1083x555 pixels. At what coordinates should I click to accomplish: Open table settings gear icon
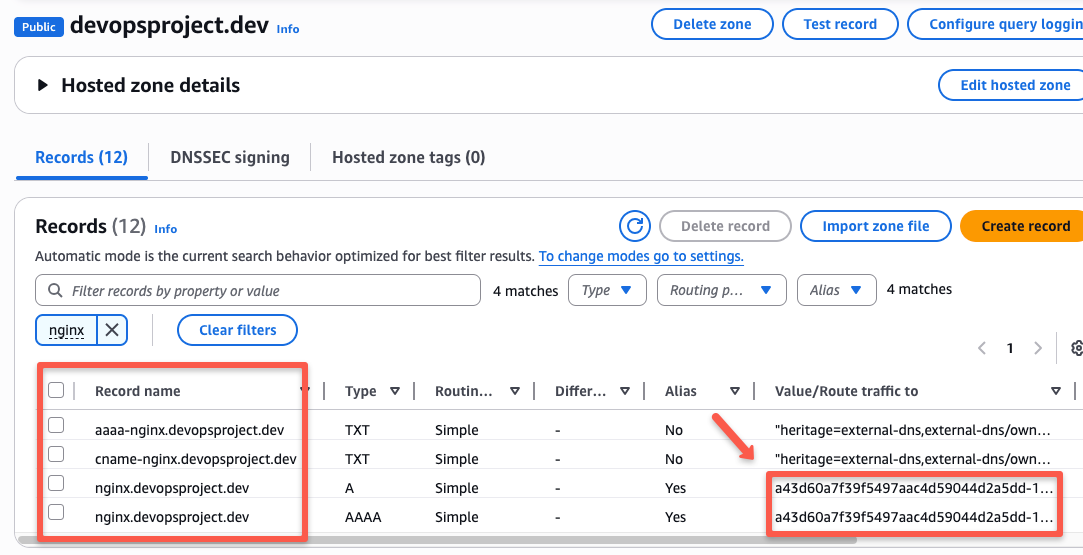pyautogui.click(x=1076, y=348)
